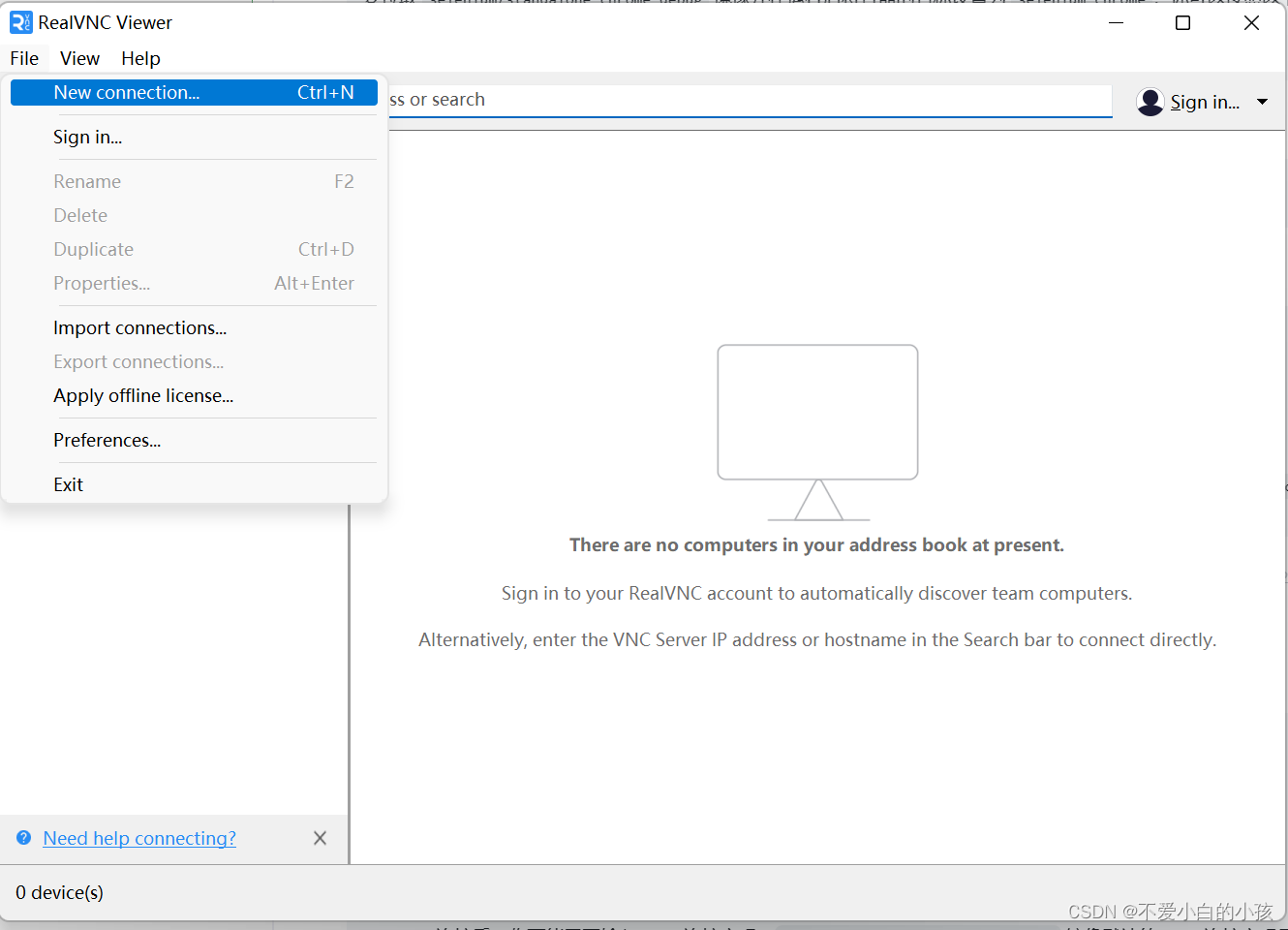This screenshot has width=1288, height=930.
Task: Select Sign in from the File menu
Action: coord(194,137)
